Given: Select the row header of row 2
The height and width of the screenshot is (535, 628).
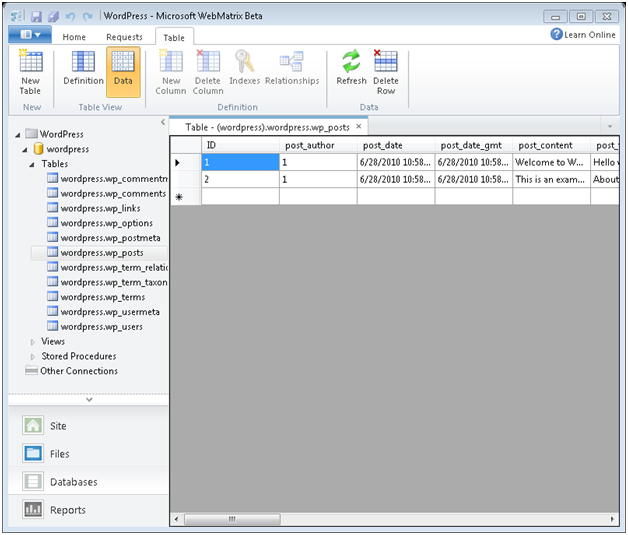Looking at the screenshot, I should (185, 179).
